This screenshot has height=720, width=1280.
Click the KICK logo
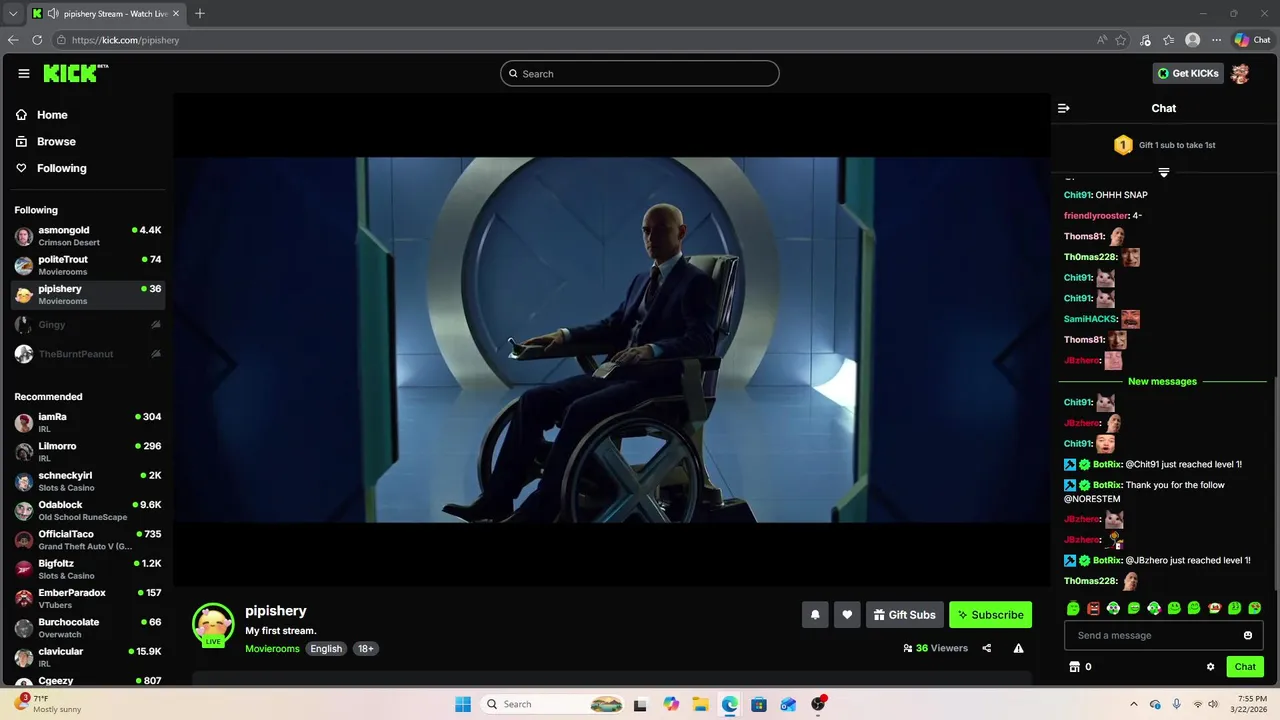(x=75, y=73)
